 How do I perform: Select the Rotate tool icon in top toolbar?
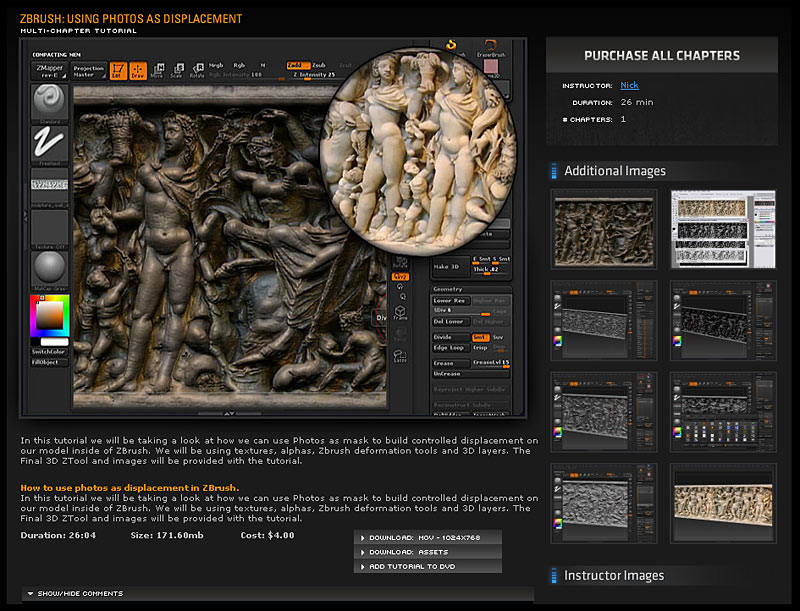click(197, 70)
